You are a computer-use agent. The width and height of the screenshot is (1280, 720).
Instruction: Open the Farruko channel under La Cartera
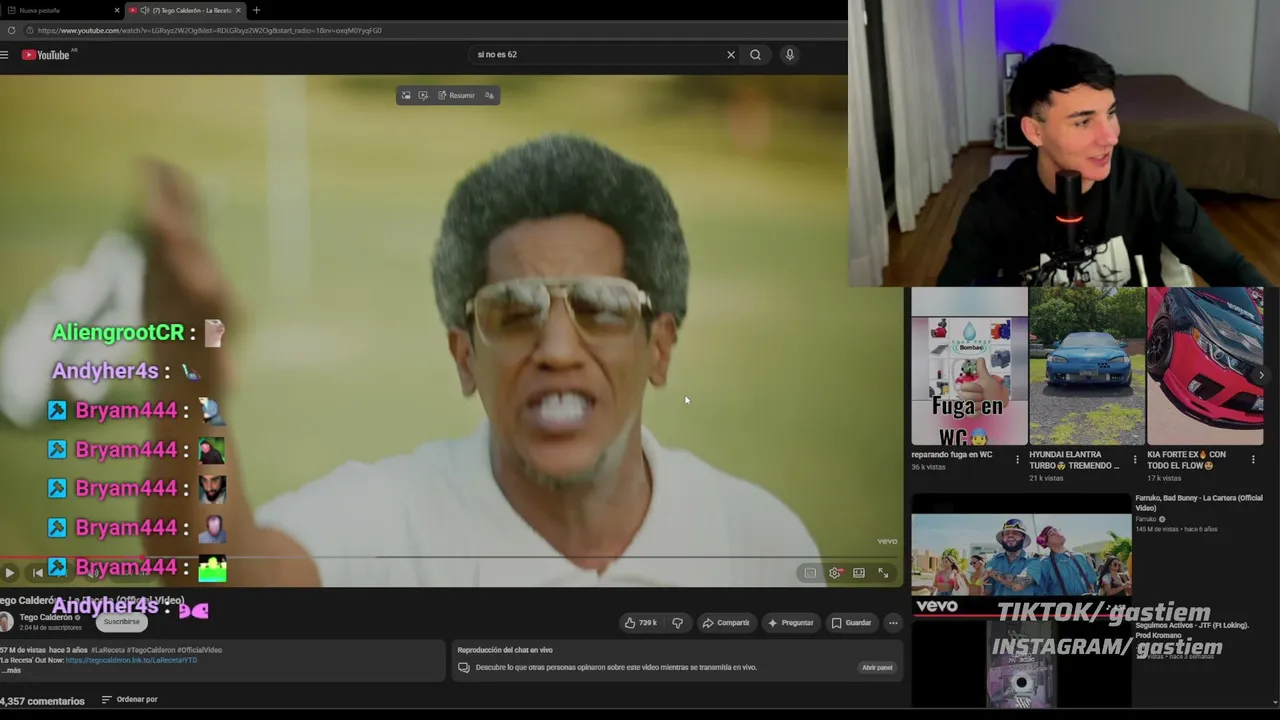(1146, 519)
